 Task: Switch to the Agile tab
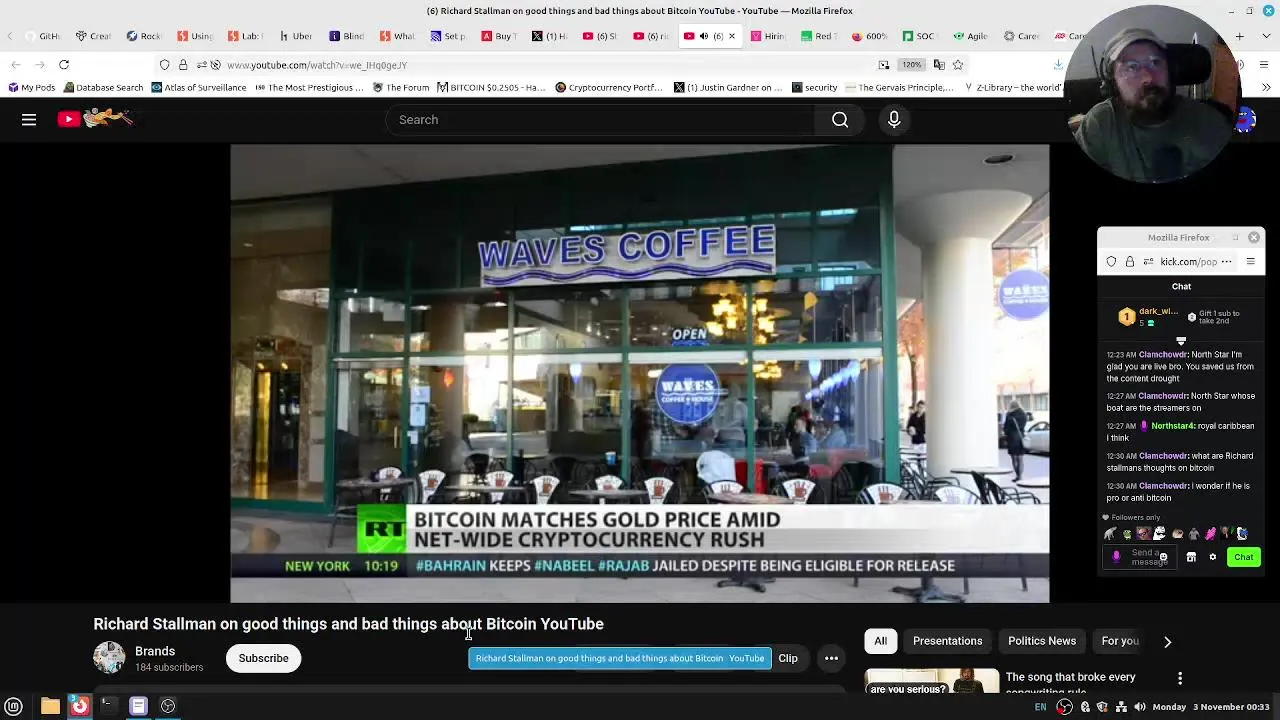(969, 36)
